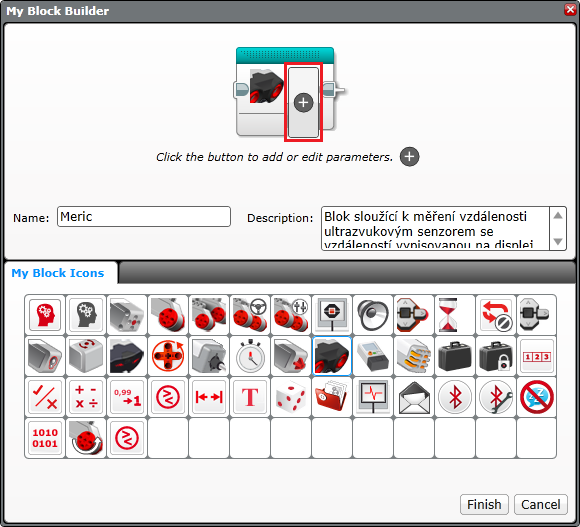
Task: Close the My Block Builder dialog
Action: point(570,10)
